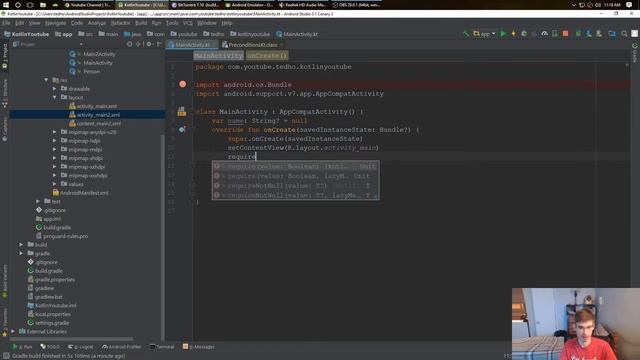Select settings.gradle in the project tree
This screenshot has height=360, width=640.
tap(51, 322)
